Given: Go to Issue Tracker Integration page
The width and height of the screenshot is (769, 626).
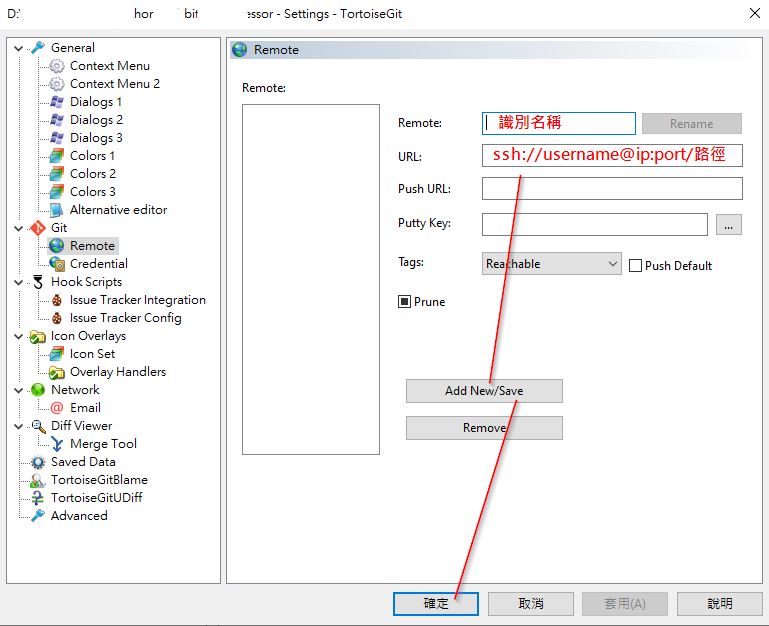Looking at the screenshot, I should pos(138,300).
